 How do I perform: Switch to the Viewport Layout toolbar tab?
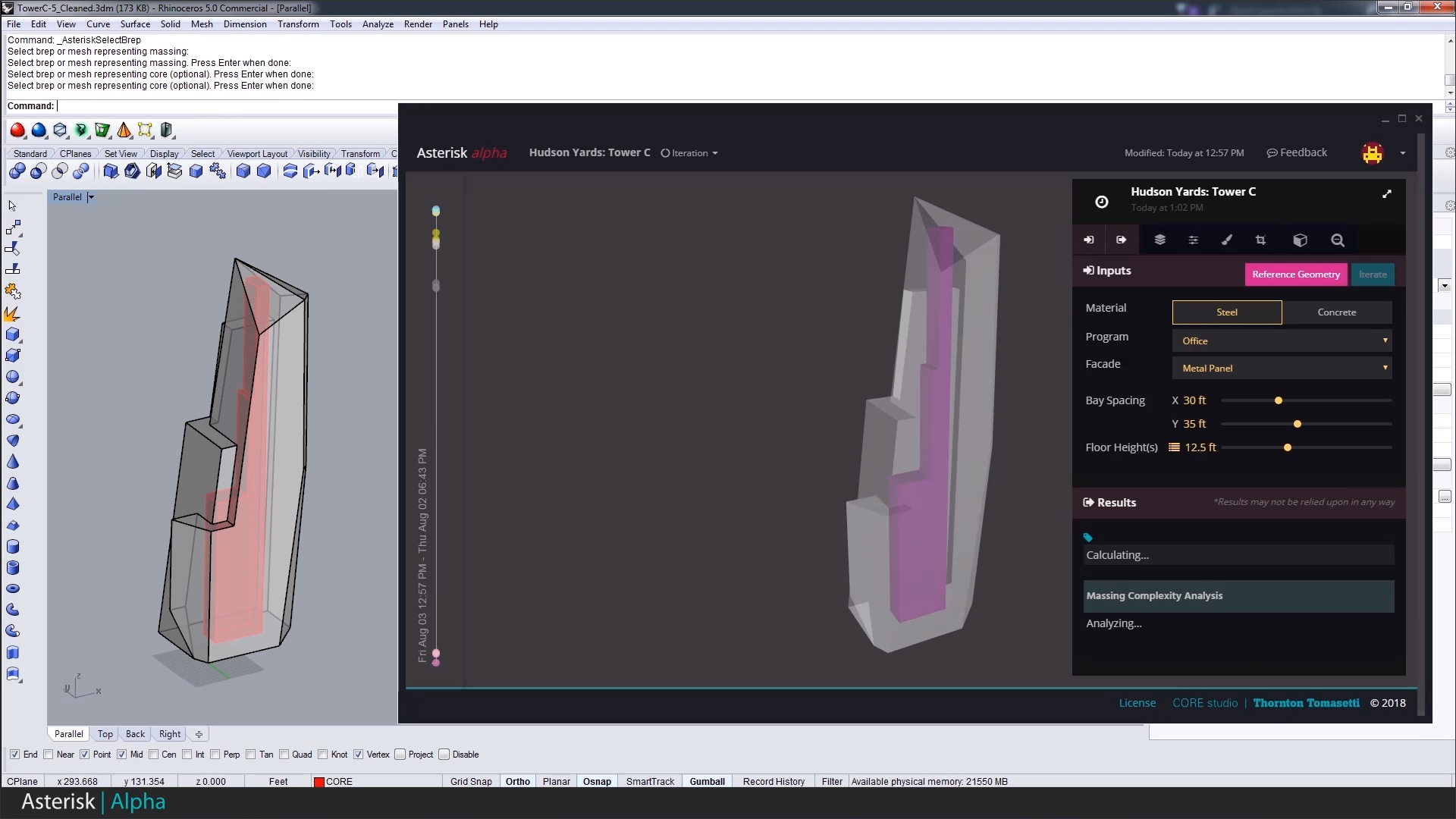[257, 154]
